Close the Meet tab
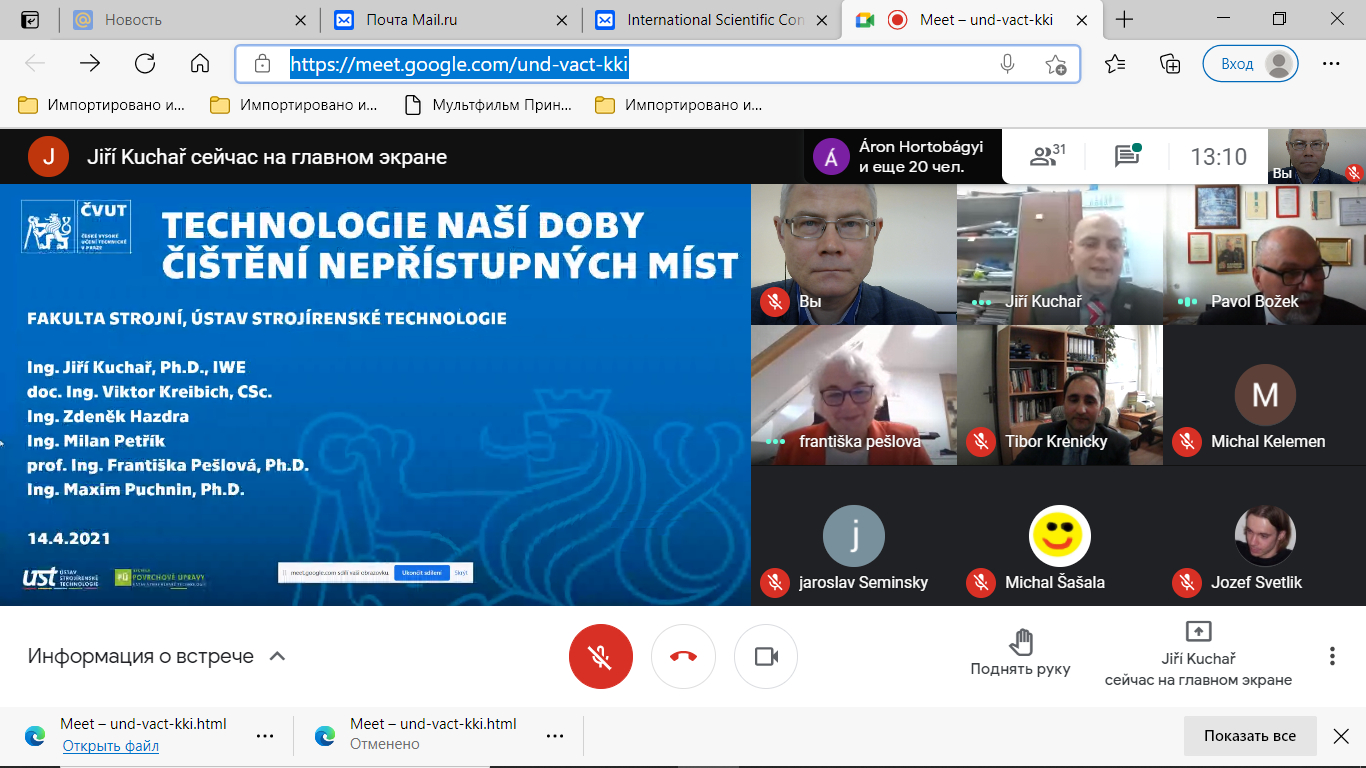 1084,20
